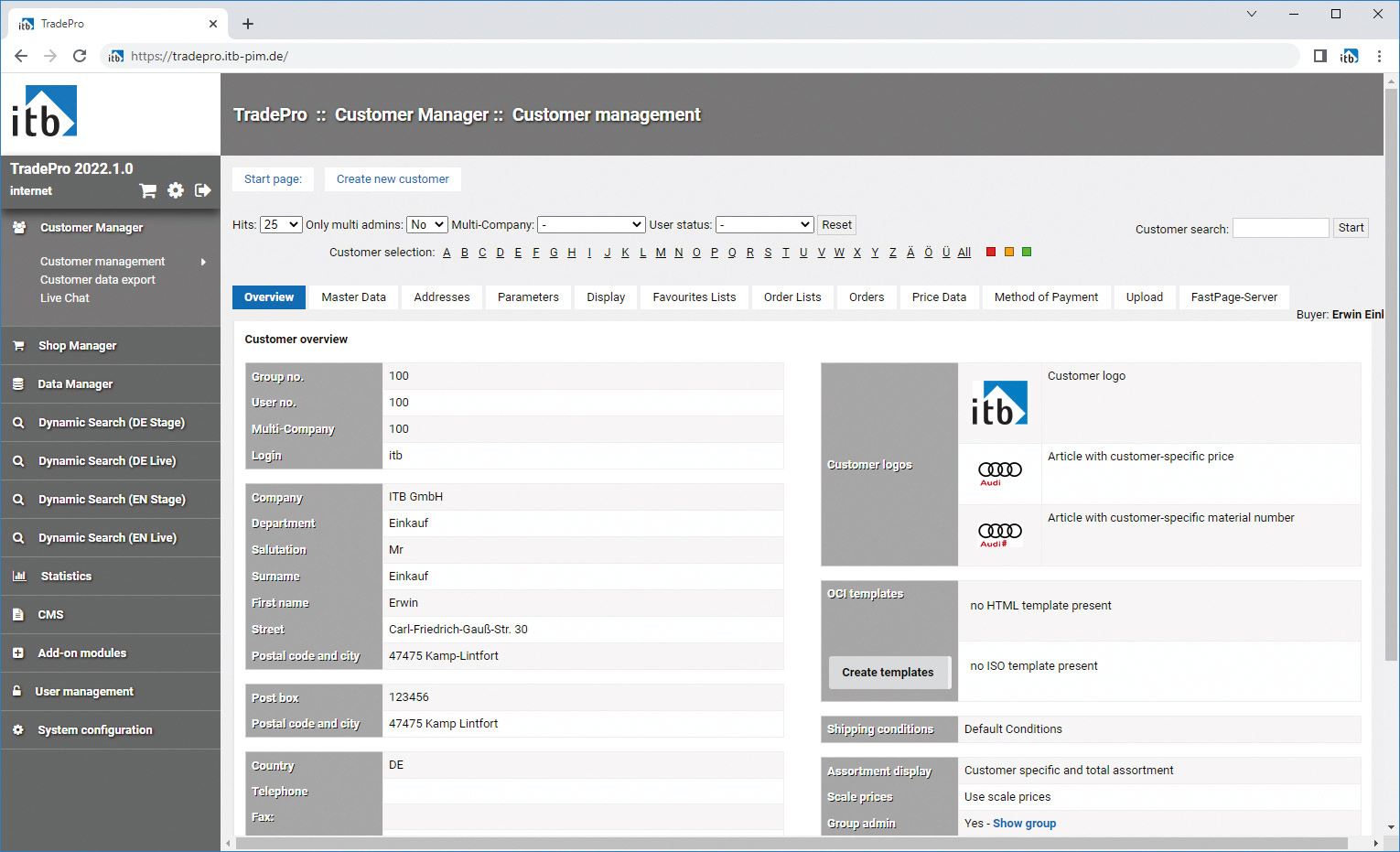Image resolution: width=1400 pixels, height=852 pixels.
Task: Switch to the Orders tab
Action: [867, 297]
